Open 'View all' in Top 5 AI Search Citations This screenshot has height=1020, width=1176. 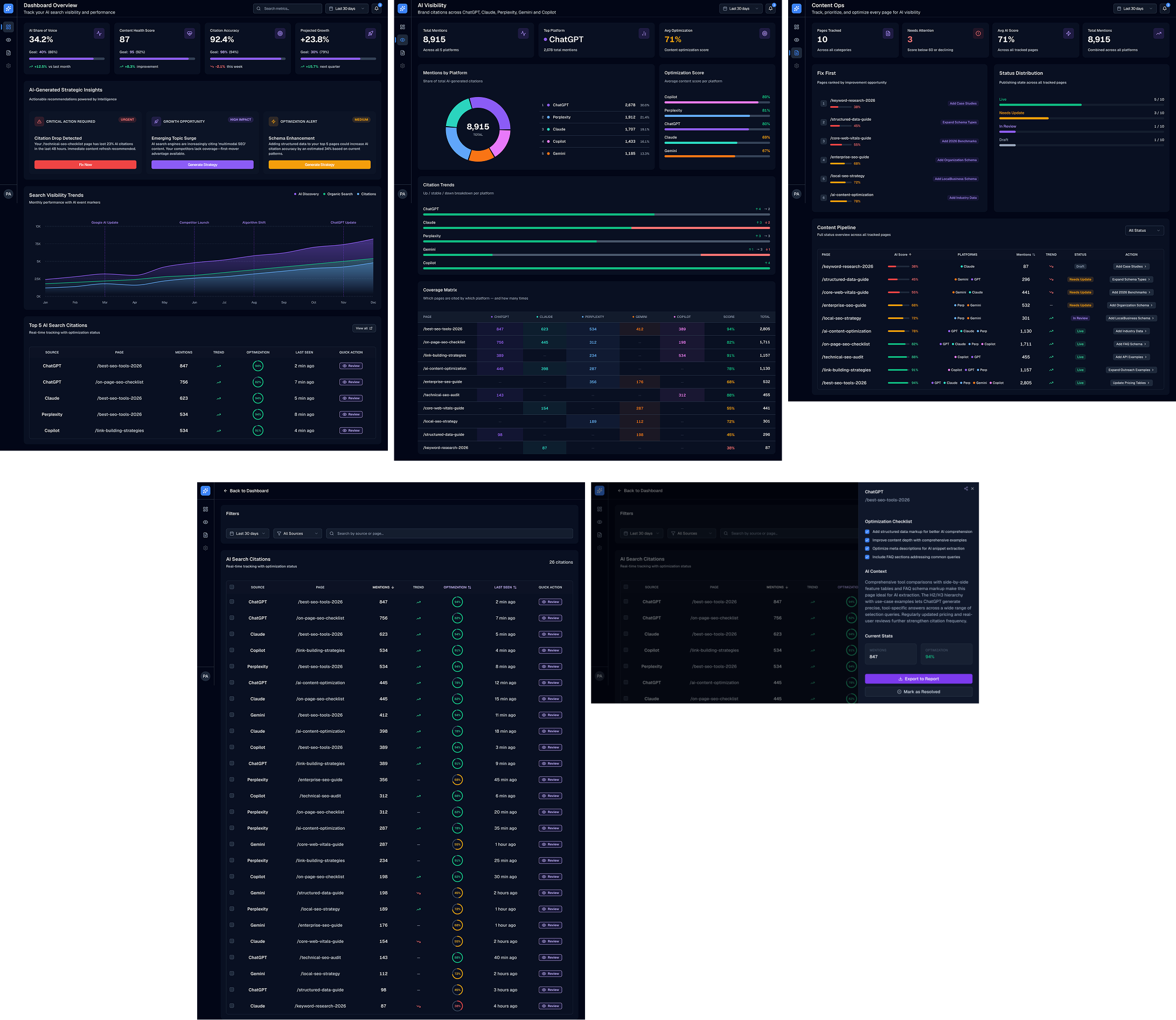point(364,329)
